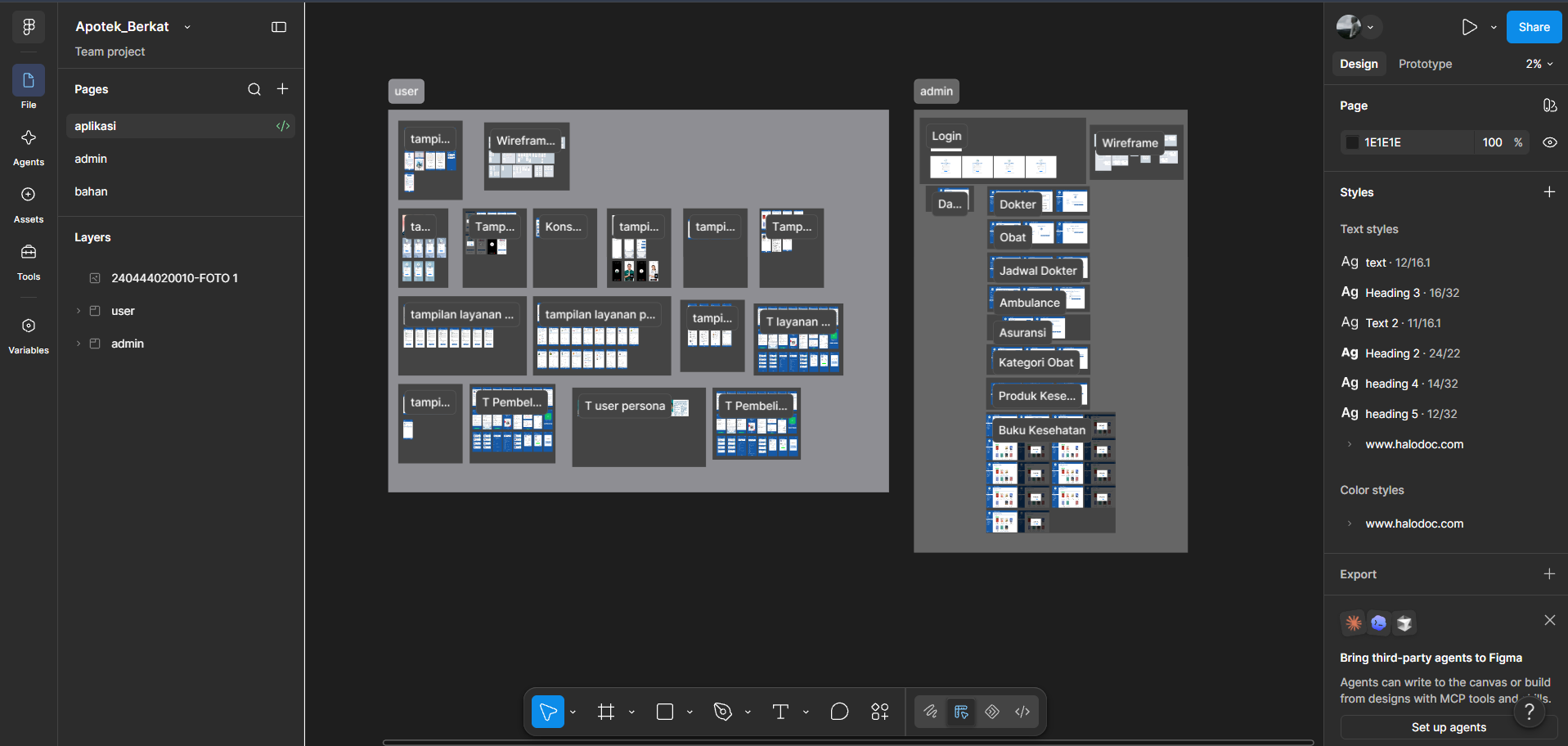Screen dimensions: 1568x746
Task: Select the Frame tool in bottom toolbar
Action: point(606,712)
